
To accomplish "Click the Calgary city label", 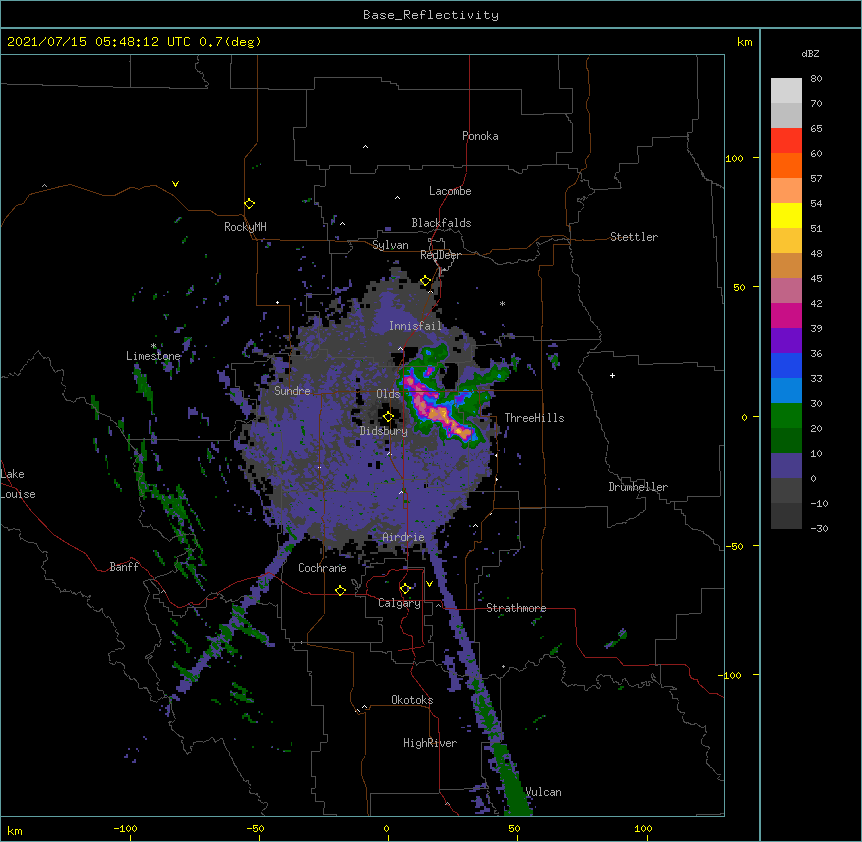I will [x=399, y=603].
